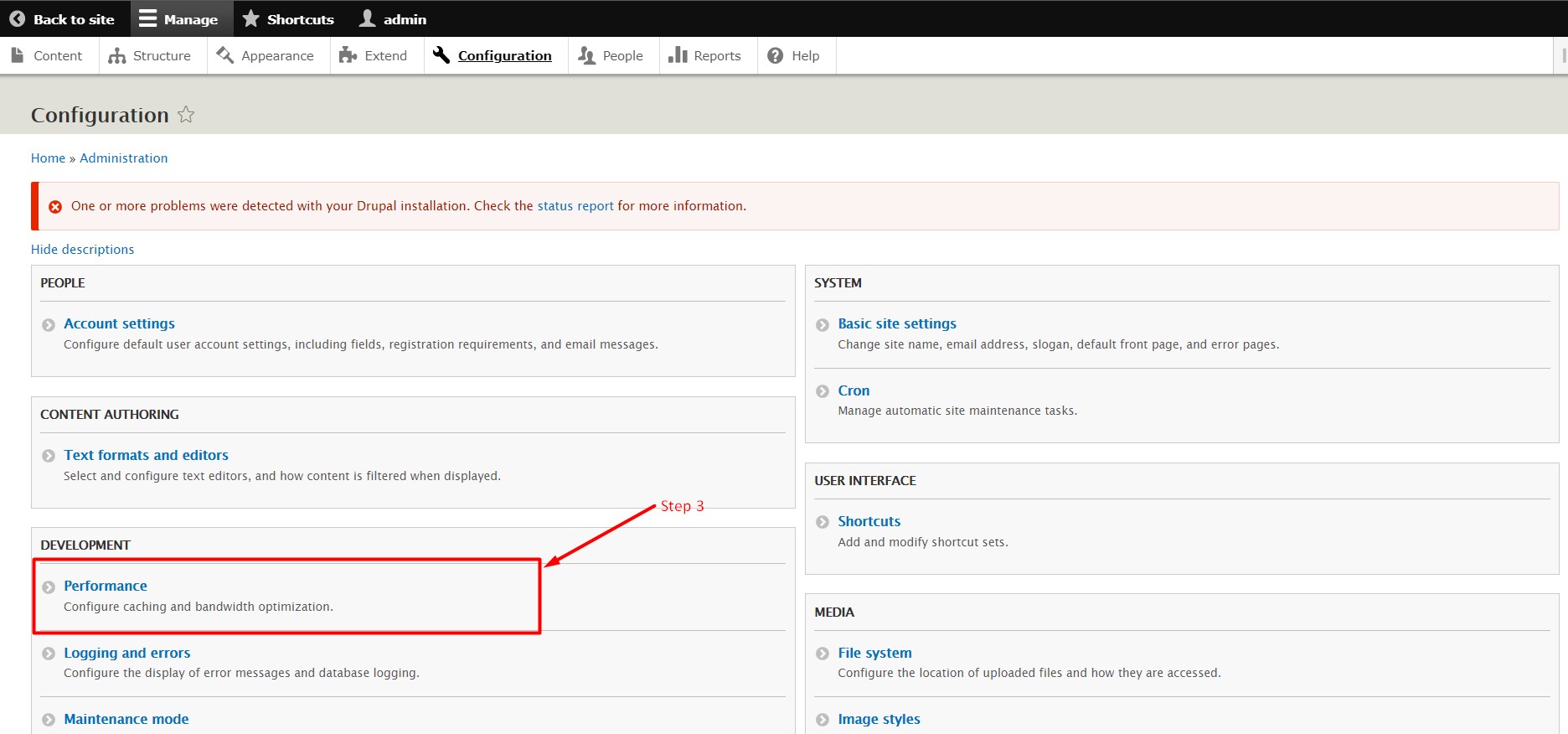1568x734 pixels.
Task: Click the admin user icon
Action: (x=367, y=18)
